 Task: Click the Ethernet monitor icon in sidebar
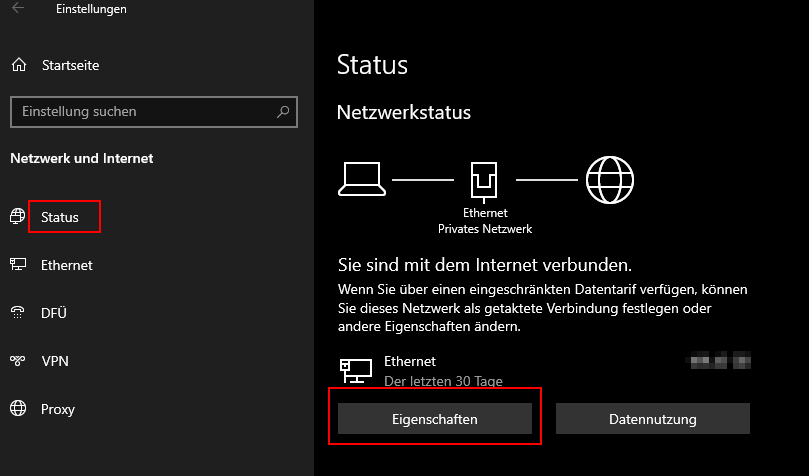coord(17,265)
